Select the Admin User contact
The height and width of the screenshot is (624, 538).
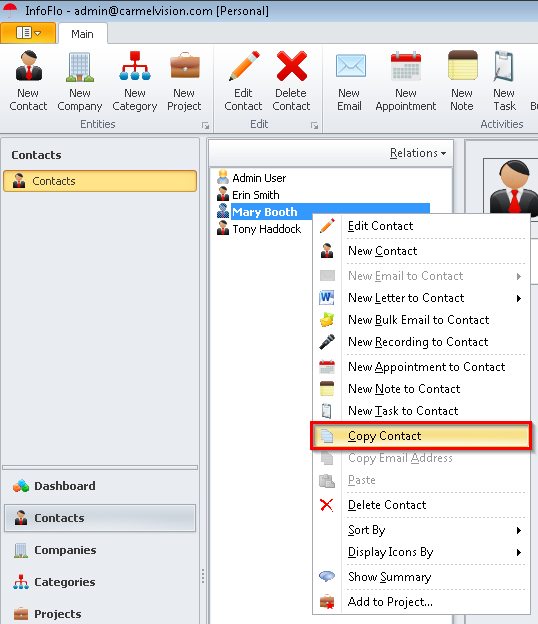click(259, 178)
